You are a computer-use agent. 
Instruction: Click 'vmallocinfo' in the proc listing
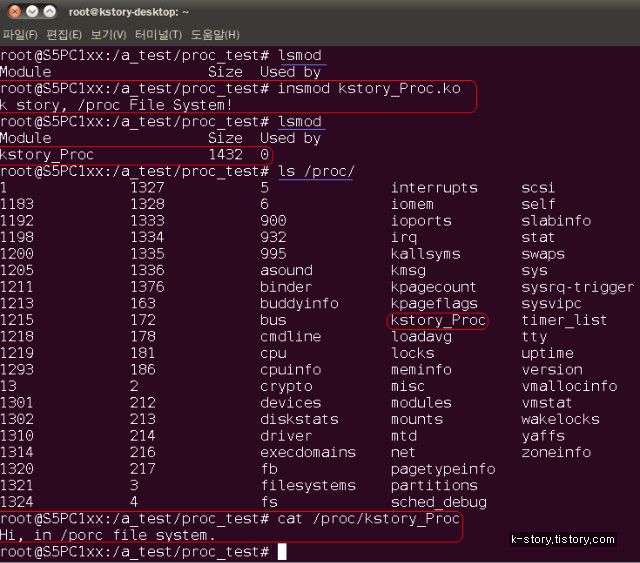(x=569, y=387)
